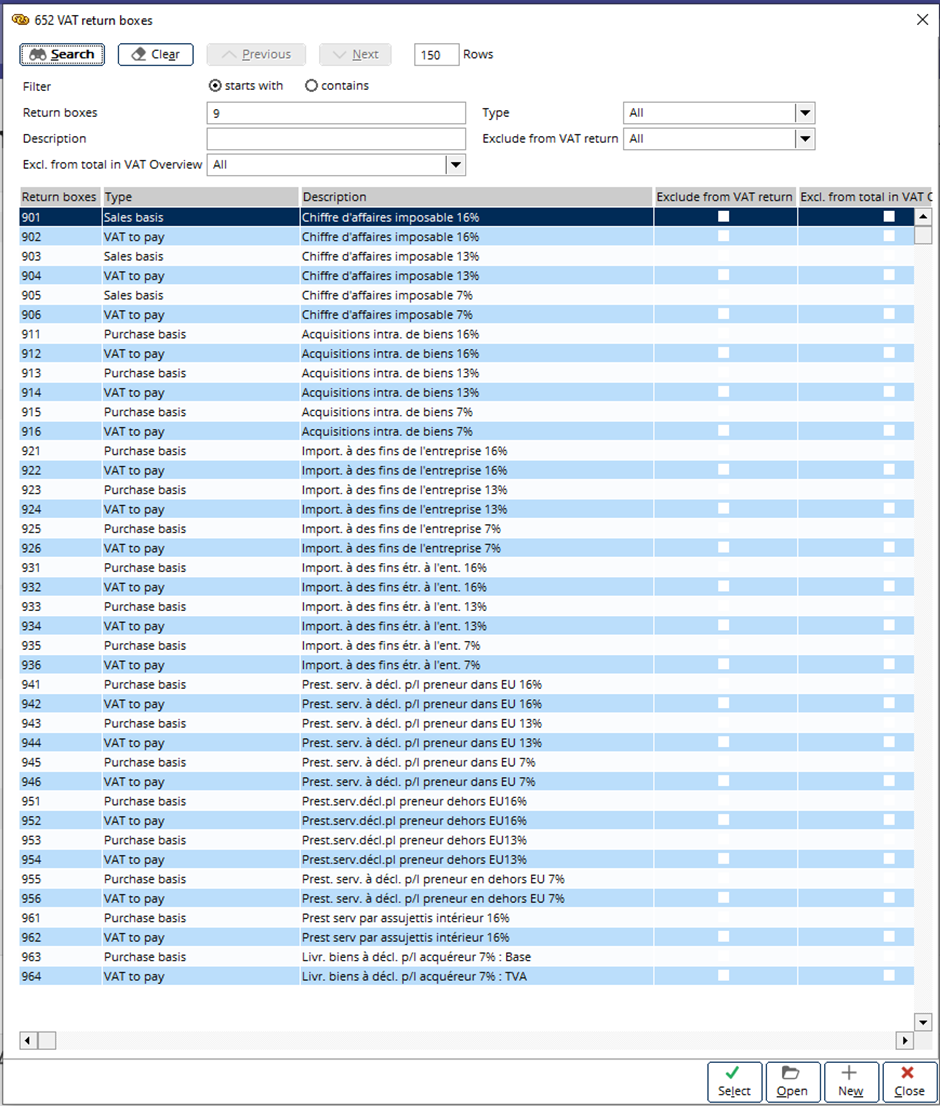Sort by the Type column header
This screenshot has height=1106, width=940.
[201, 197]
